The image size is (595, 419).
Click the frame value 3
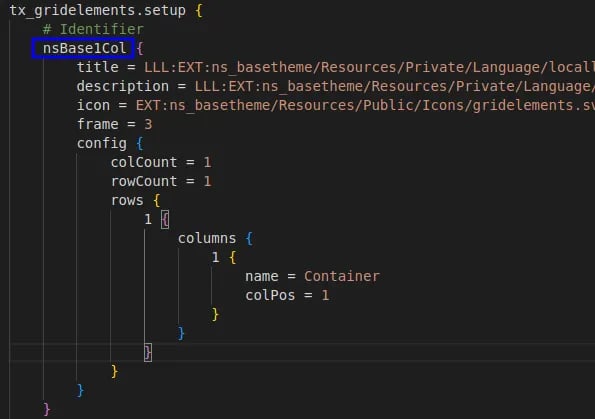point(148,124)
